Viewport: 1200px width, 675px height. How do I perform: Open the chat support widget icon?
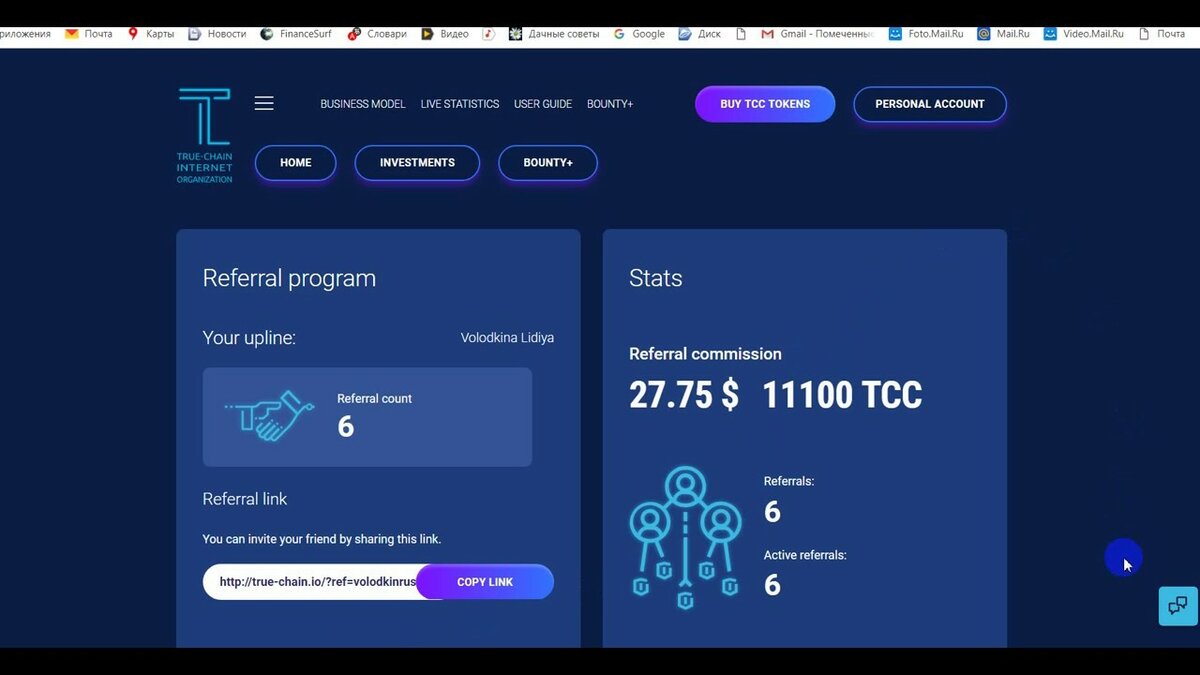[1178, 605]
